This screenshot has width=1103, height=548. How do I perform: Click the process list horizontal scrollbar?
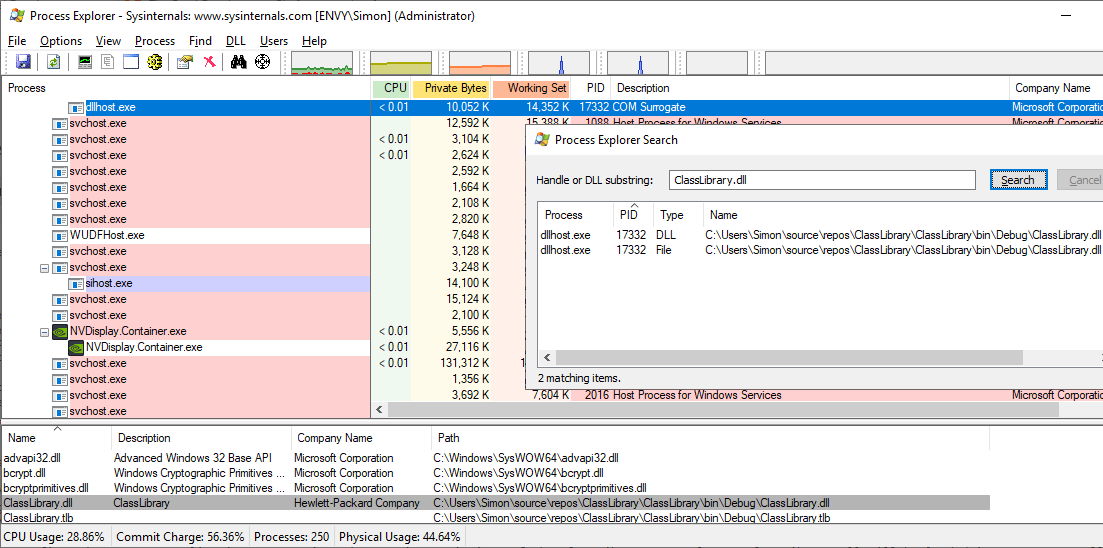[x=722, y=409]
